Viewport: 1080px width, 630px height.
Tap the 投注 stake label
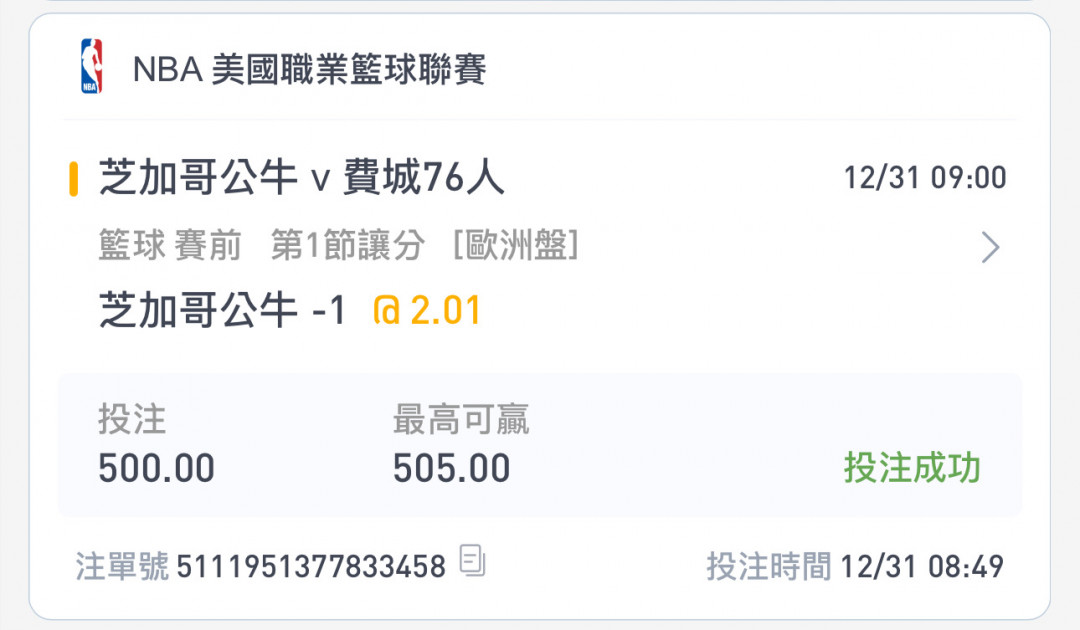click(x=132, y=421)
